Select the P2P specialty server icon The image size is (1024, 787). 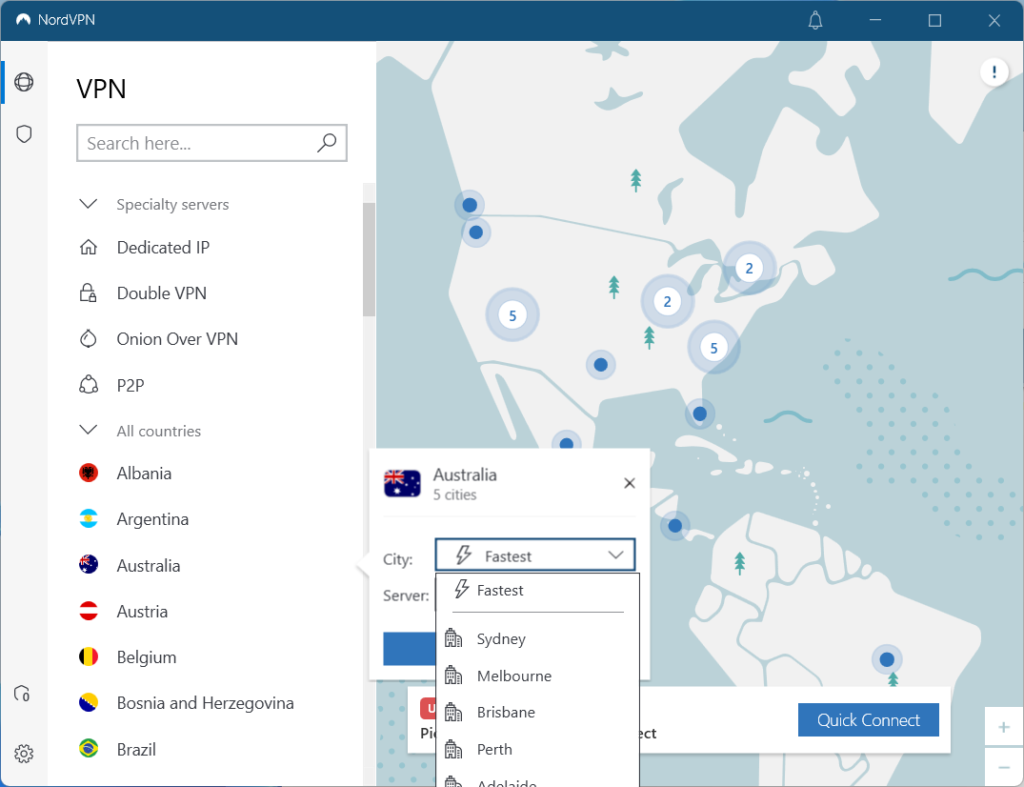pyautogui.click(x=88, y=385)
